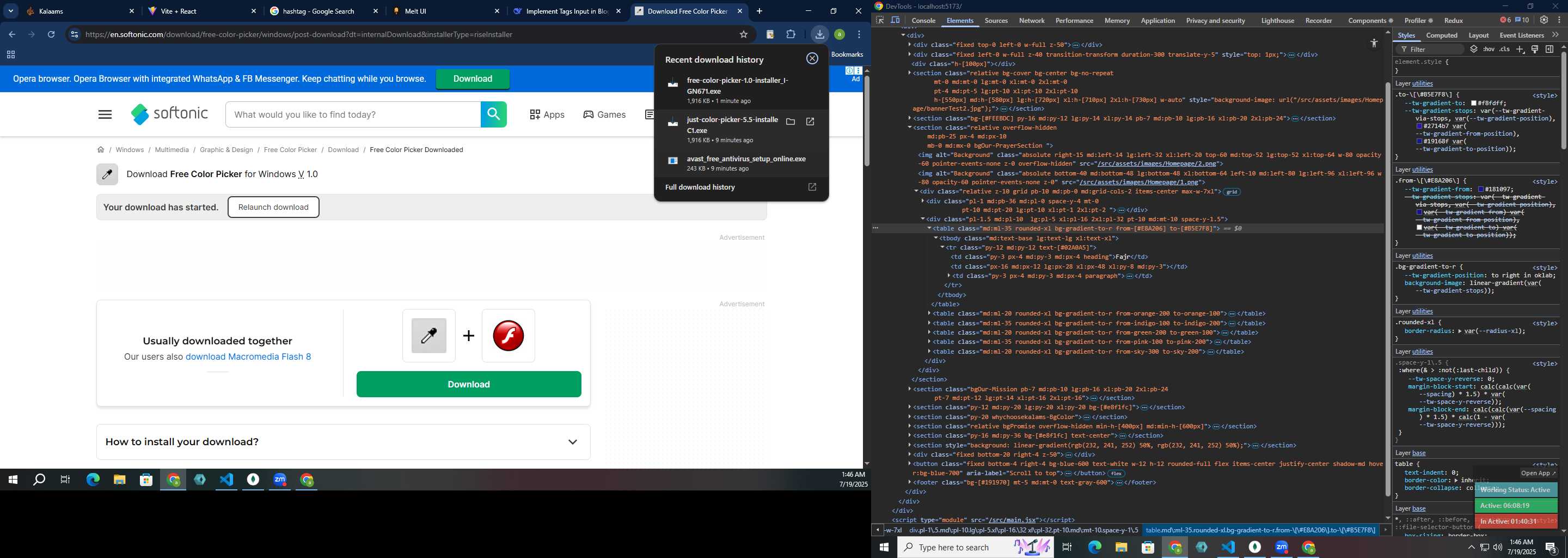Open DevTools settings gear

[1543, 20]
